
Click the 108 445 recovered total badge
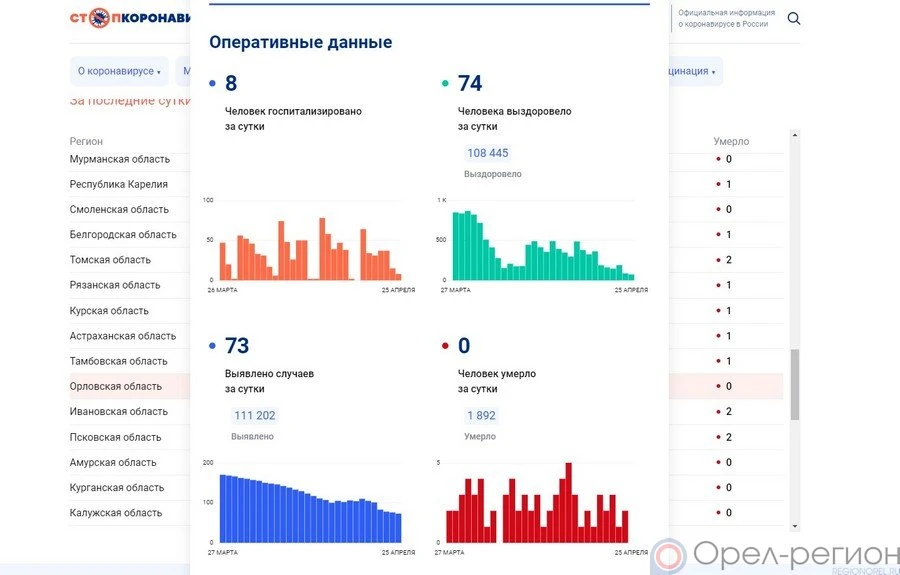click(487, 153)
